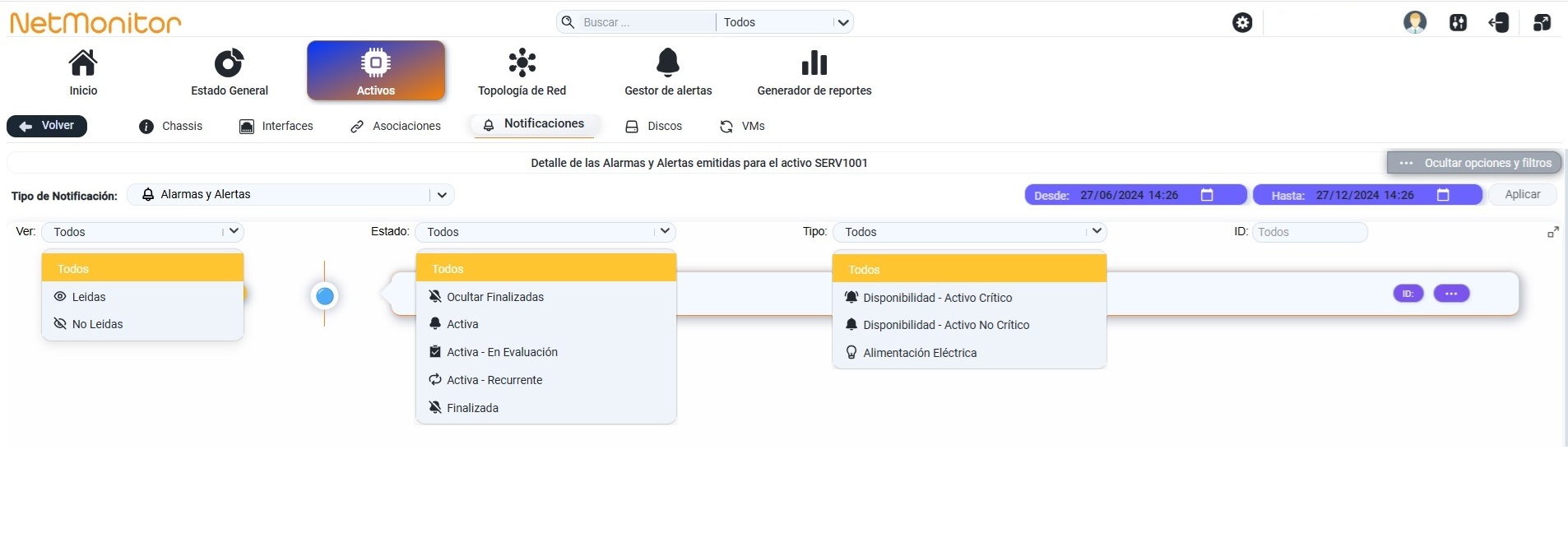The height and width of the screenshot is (533, 1568).
Task: Click the Desde date field
Action: pyautogui.click(x=1136, y=195)
